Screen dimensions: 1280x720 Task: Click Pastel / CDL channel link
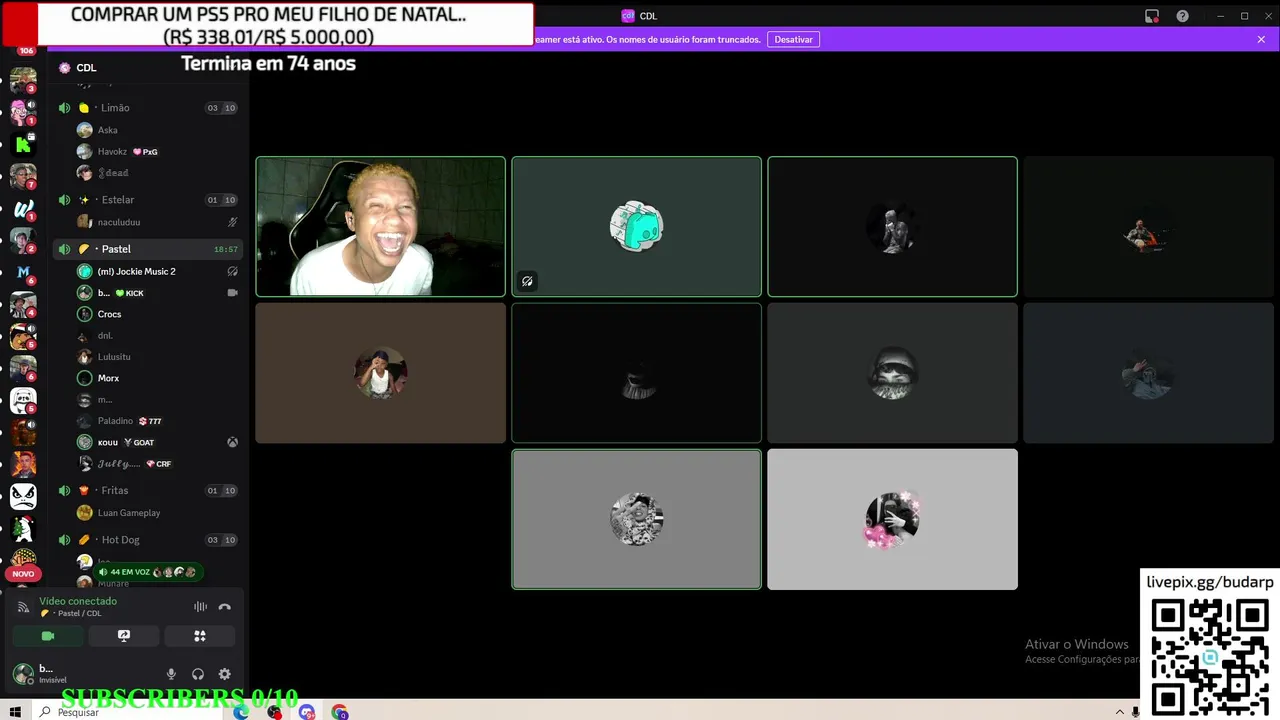79,613
